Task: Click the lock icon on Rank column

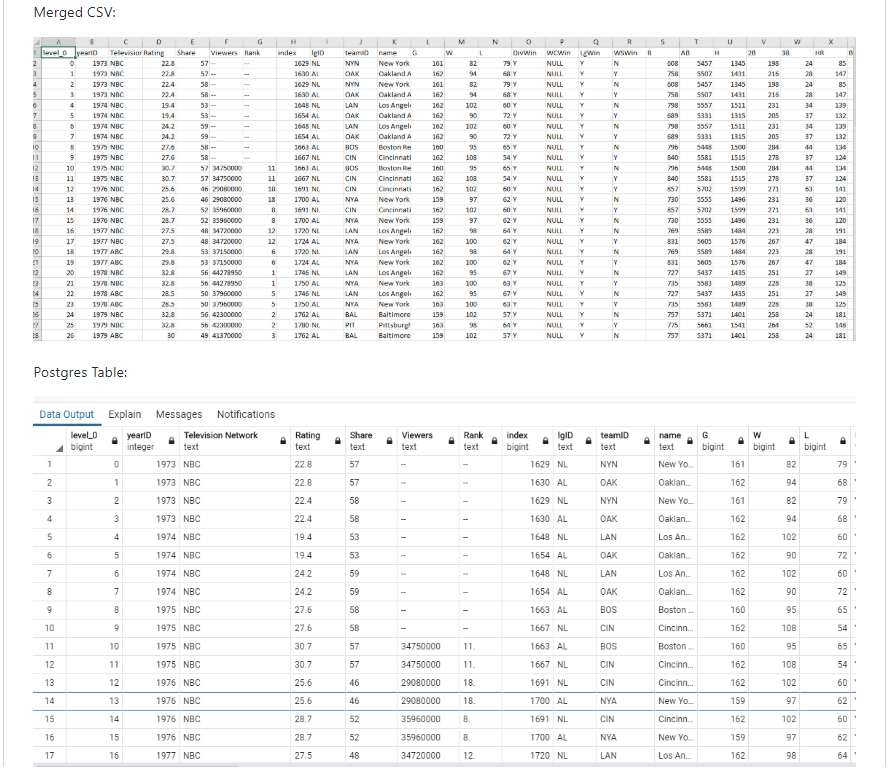Action: pyautogui.click(x=494, y=441)
